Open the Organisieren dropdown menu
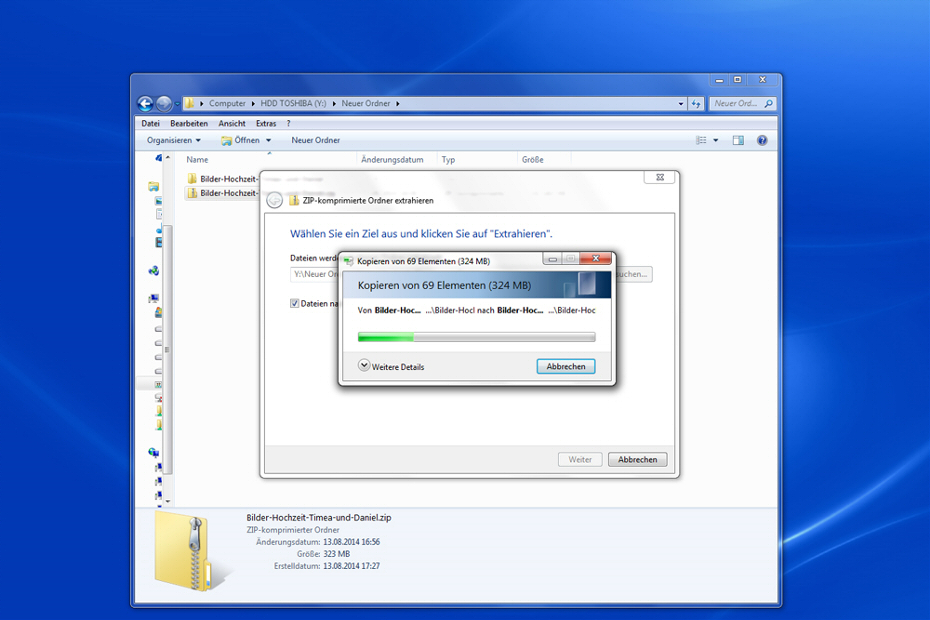Image resolution: width=930 pixels, height=620 pixels. tap(173, 140)
